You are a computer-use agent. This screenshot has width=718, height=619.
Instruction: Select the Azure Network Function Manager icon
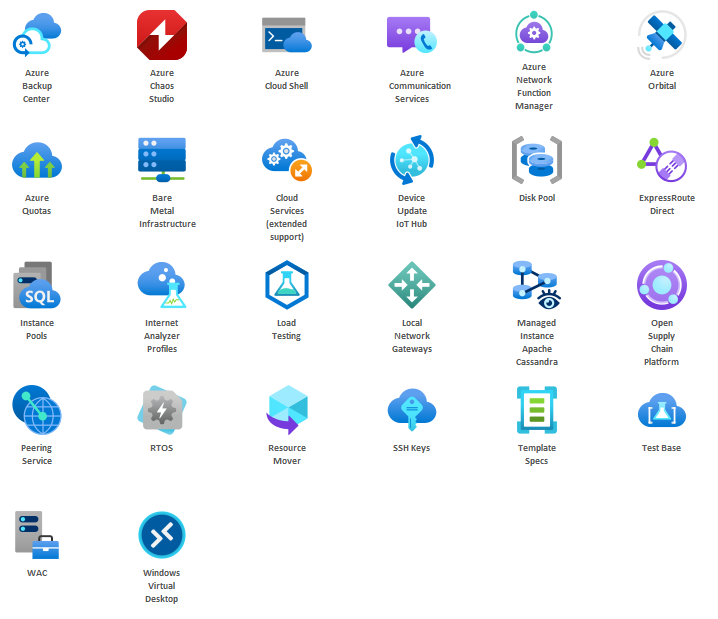coord(534,32)
